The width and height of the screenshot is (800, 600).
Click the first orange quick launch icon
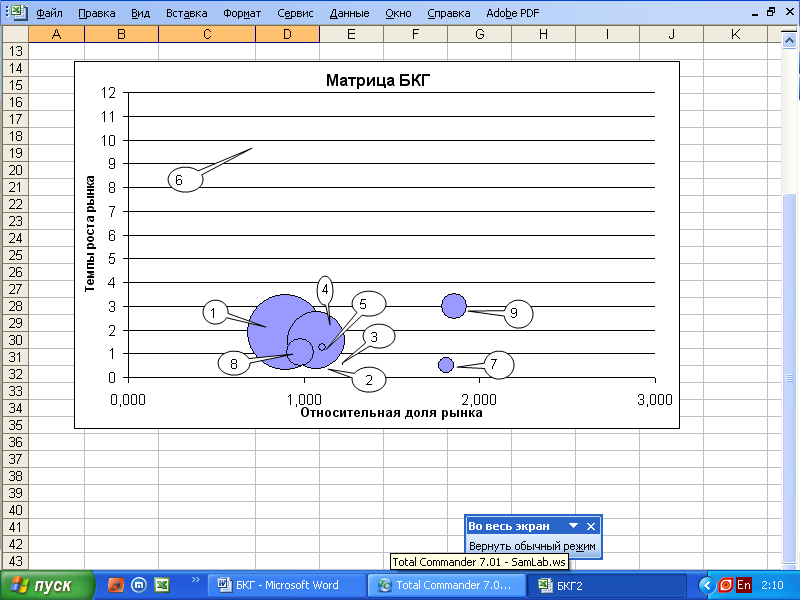pos(116,585)
